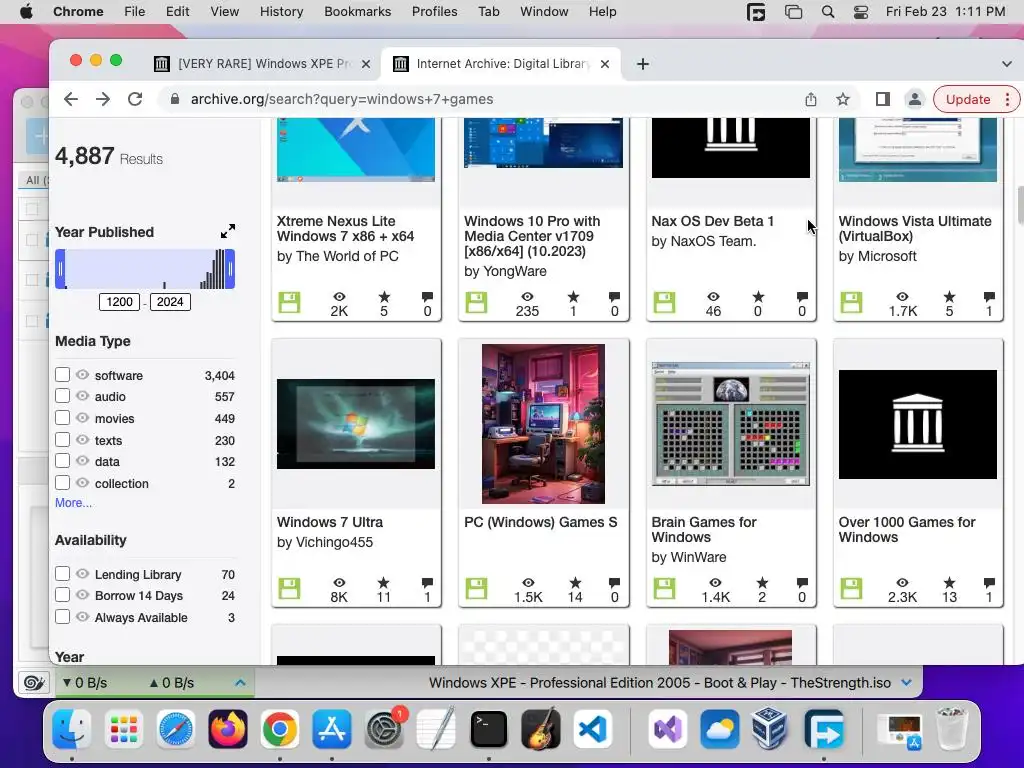Check the collection media type filter

[62, 483]
